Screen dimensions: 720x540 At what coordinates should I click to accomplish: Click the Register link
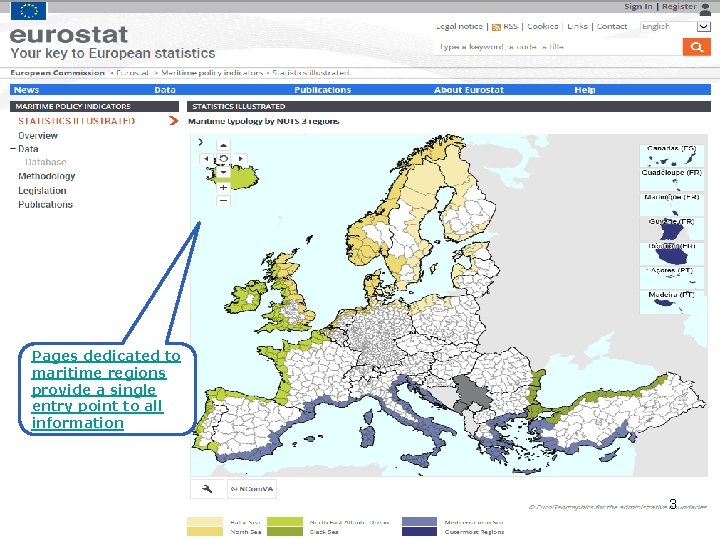[679, 6]
